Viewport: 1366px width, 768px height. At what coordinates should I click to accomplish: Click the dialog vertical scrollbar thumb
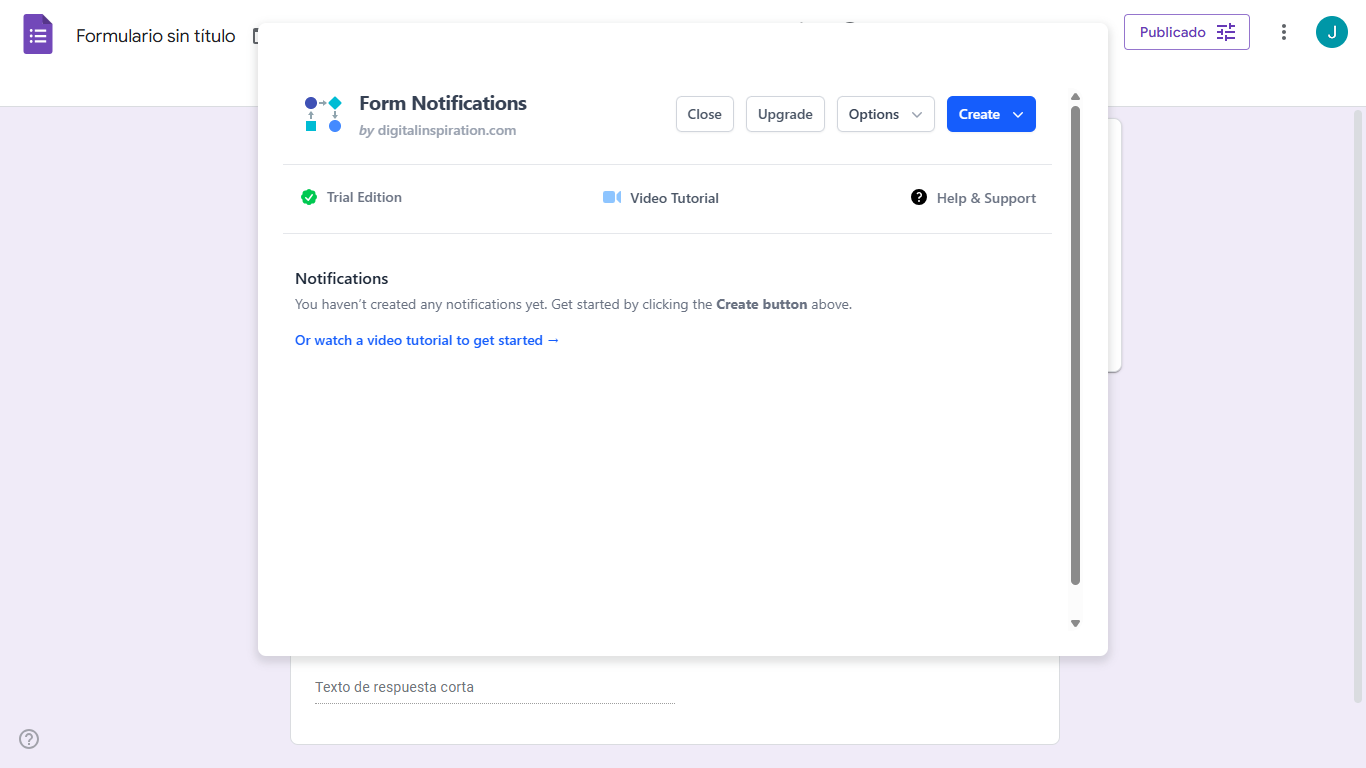click(x=1076, y=345)
